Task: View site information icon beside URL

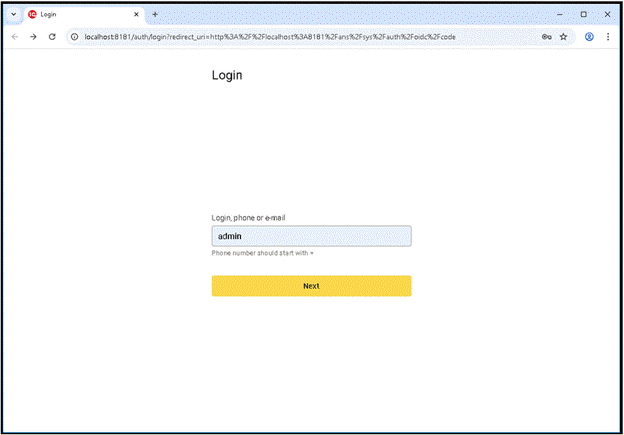Action: pos(74,37)
